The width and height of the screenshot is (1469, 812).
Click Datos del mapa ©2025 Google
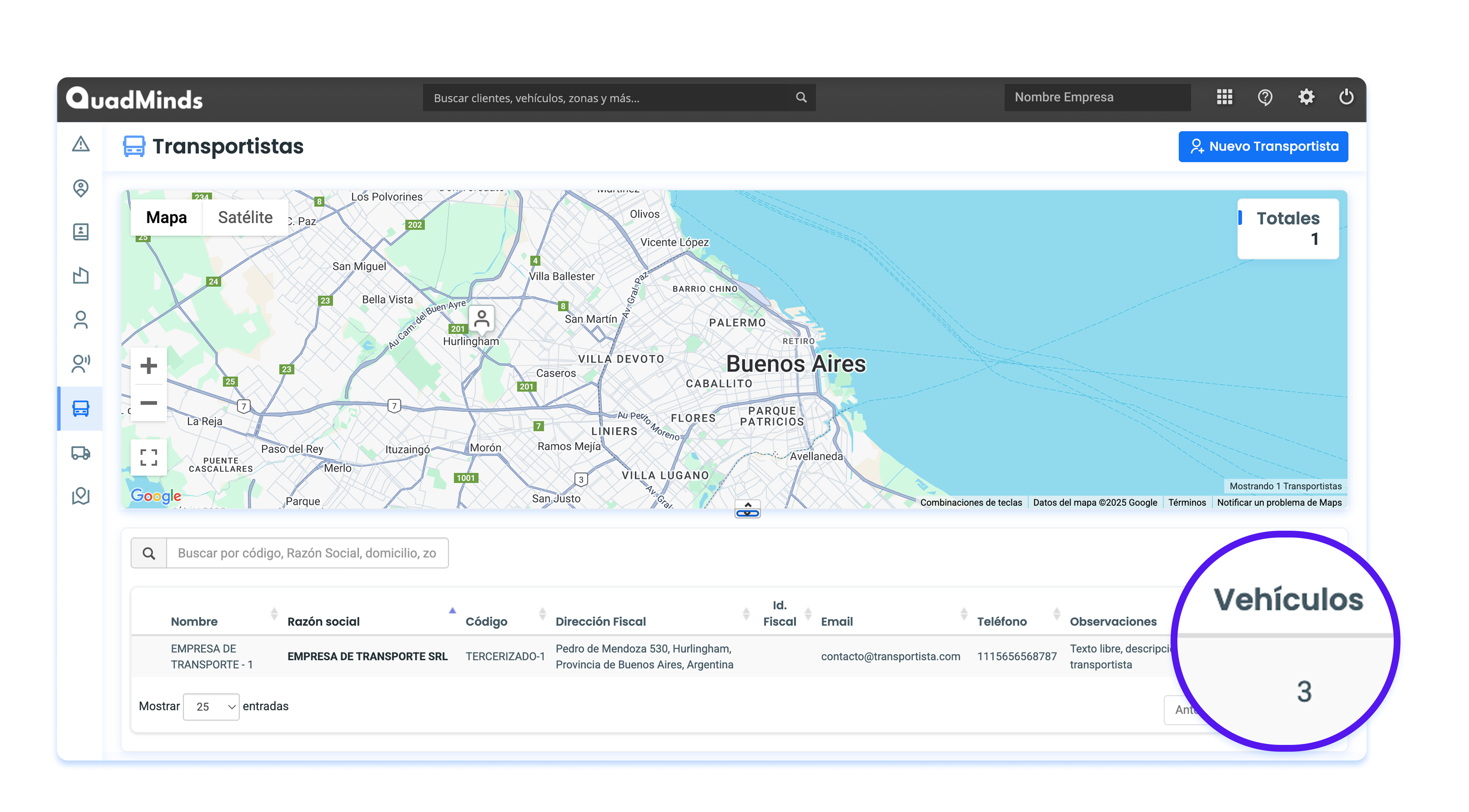[x=1095, y=502]
